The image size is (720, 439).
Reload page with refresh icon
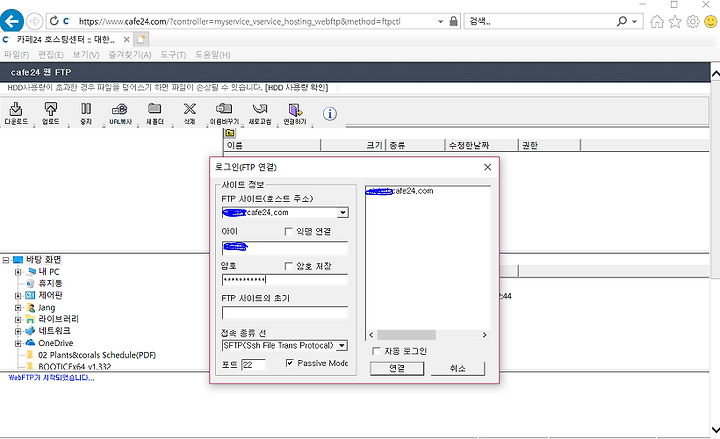(54, 21)
